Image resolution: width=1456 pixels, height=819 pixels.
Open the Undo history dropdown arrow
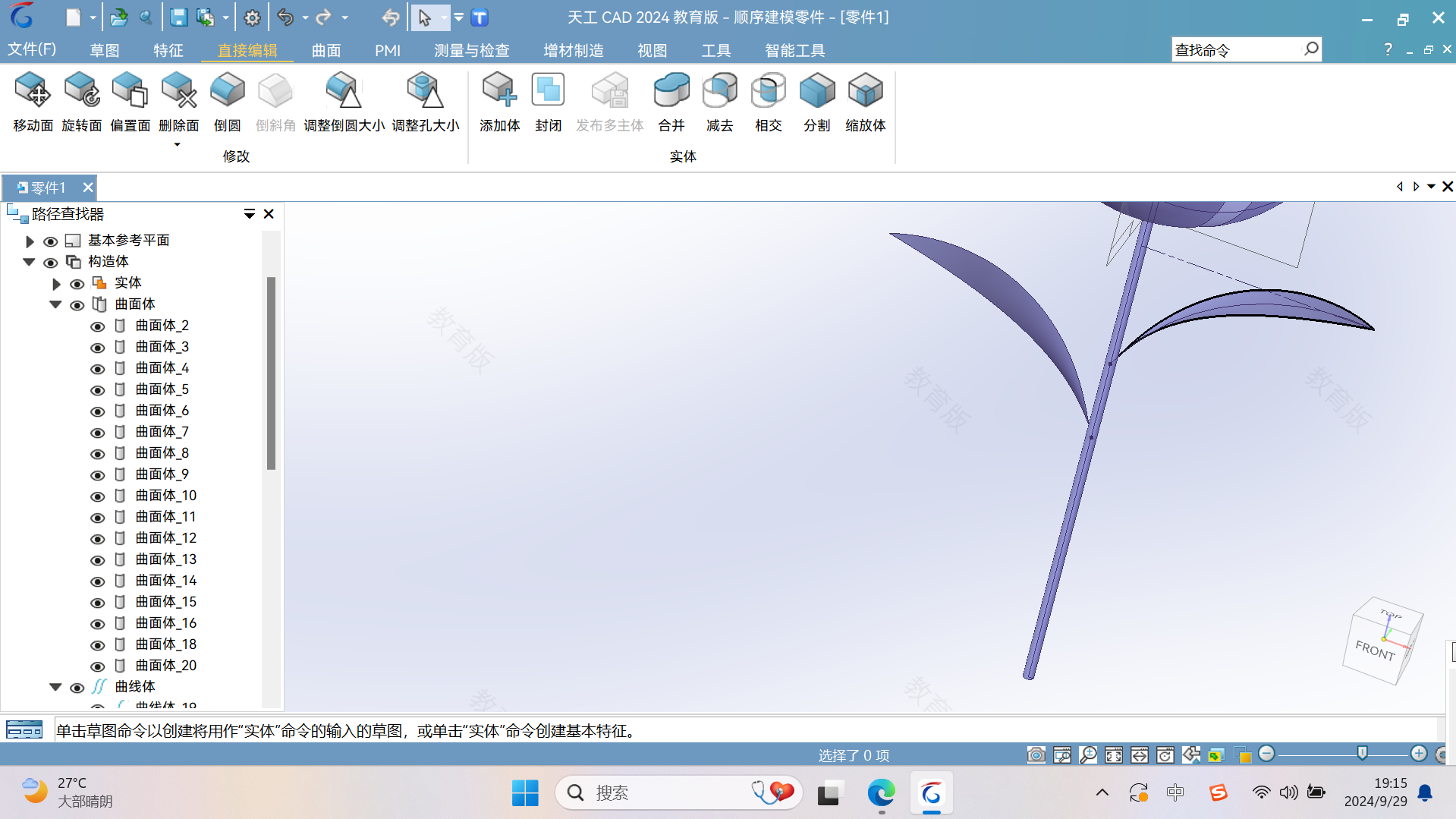(x=305, y=17)
